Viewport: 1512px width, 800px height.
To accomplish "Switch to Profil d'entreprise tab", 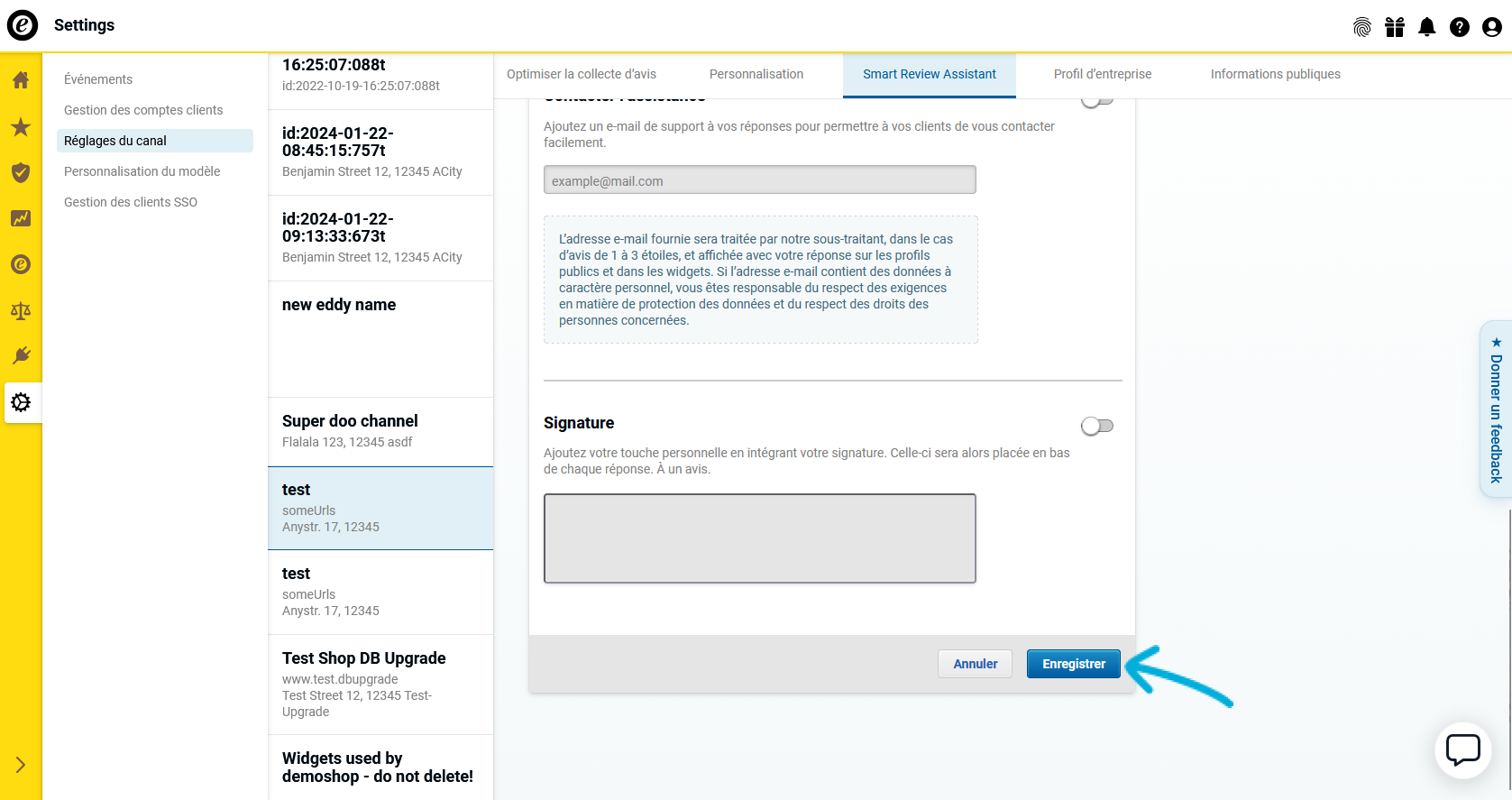I will click(1102, 74).
